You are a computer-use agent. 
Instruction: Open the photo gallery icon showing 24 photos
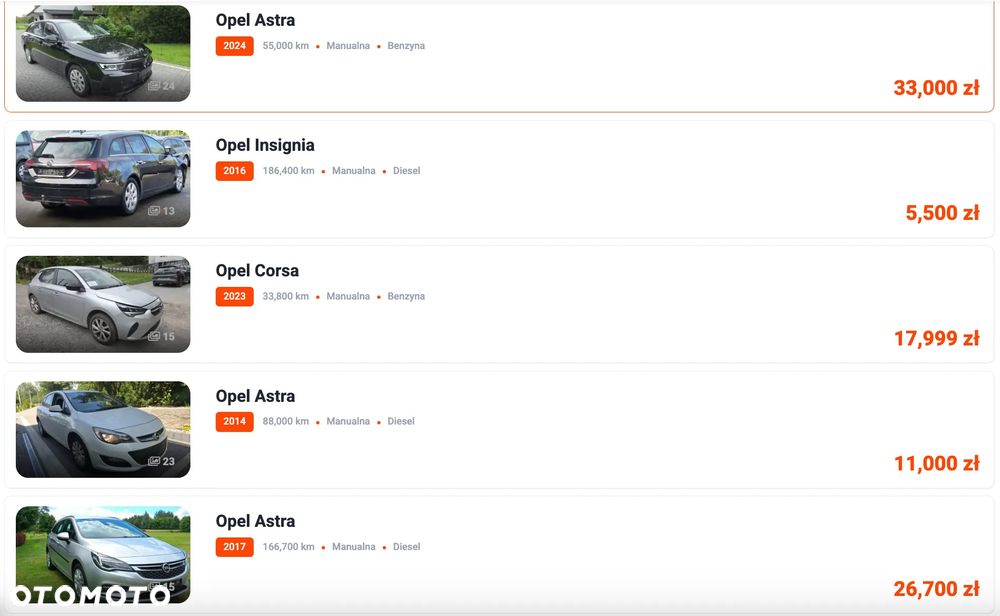point(161,85)
